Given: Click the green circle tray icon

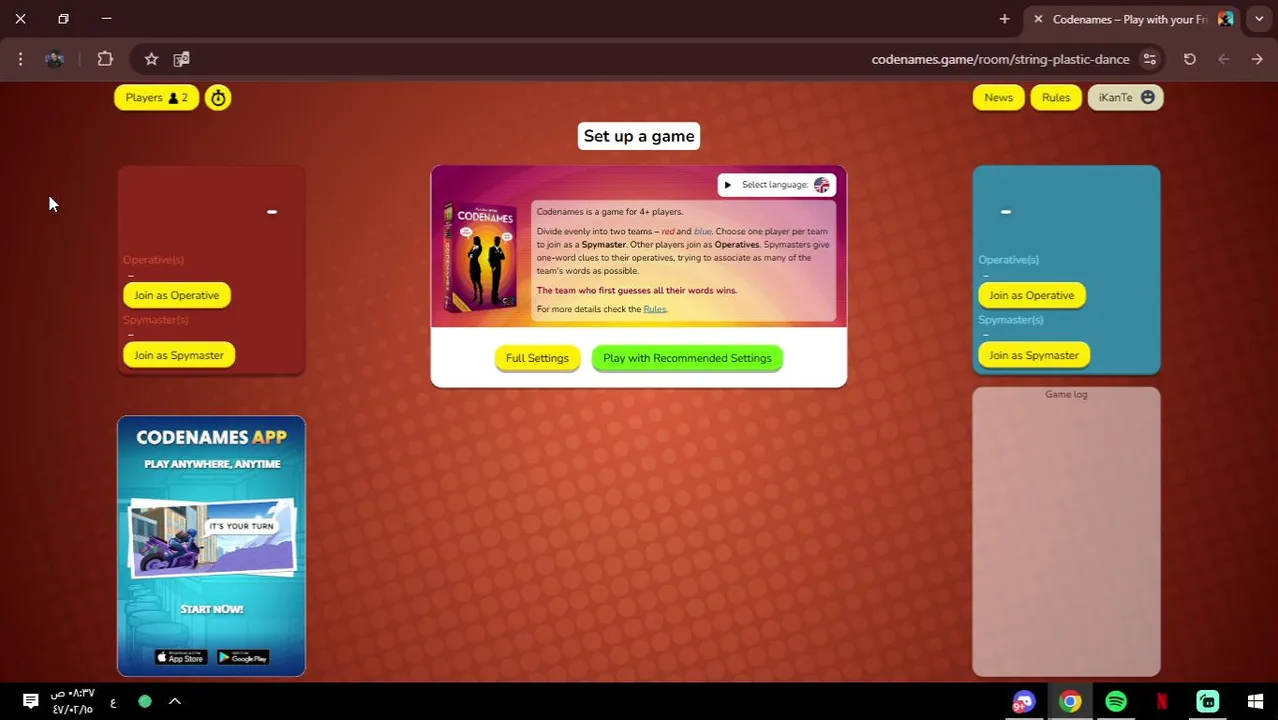Looking at the screenshot, I should (x=145, y=701).
